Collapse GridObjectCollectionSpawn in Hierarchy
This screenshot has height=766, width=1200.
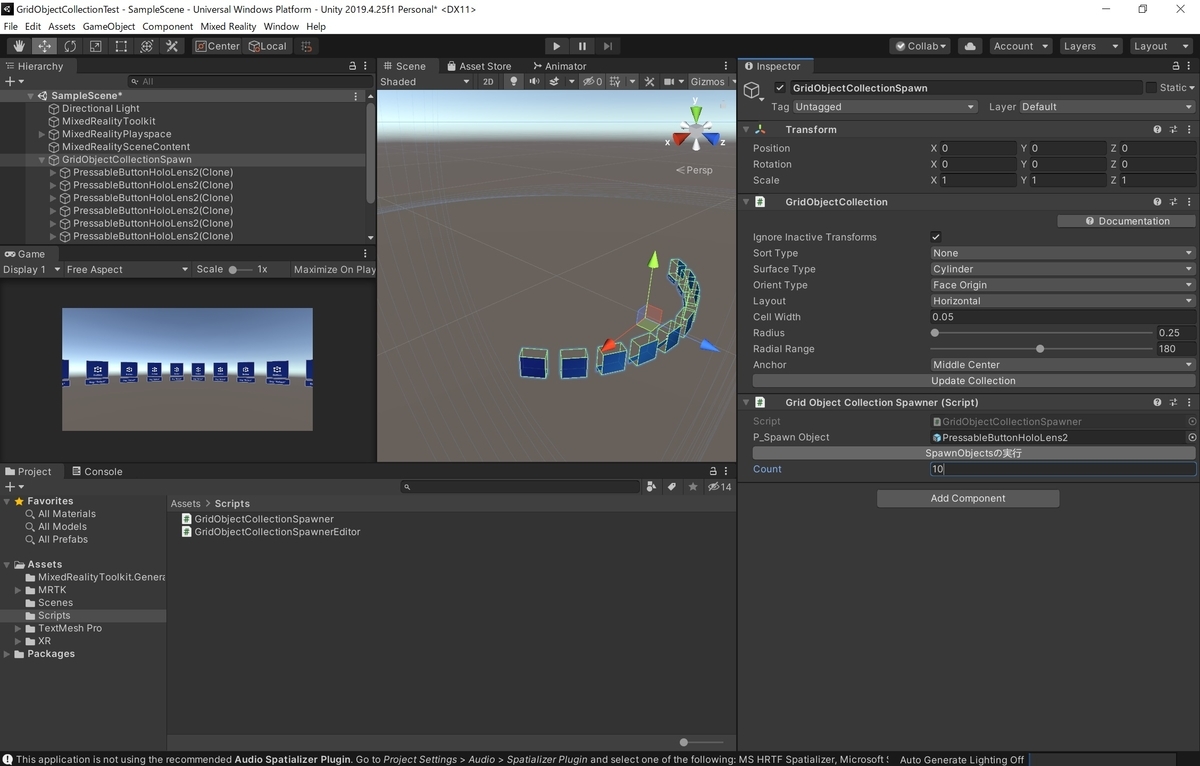coord(42,160)
